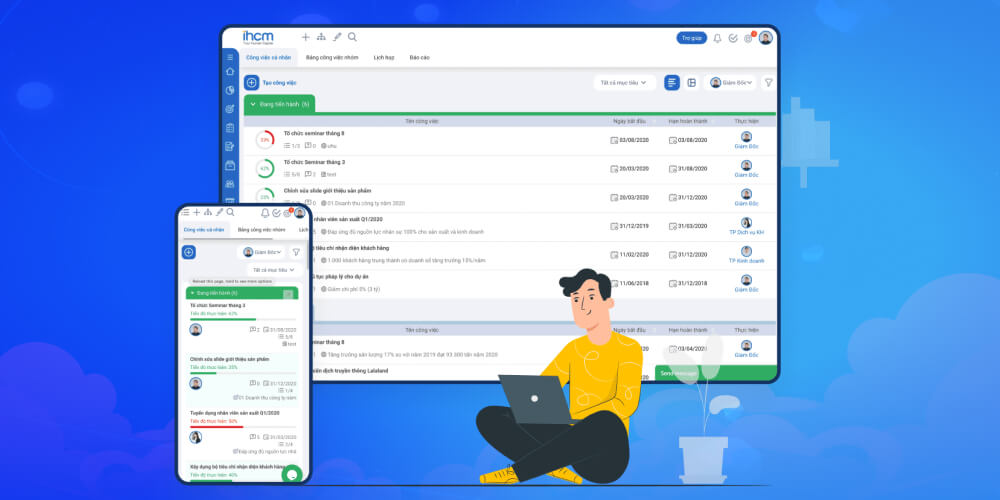Open search icon in mobile top bar
The image size is (1000, 500).
click(230, 212)
